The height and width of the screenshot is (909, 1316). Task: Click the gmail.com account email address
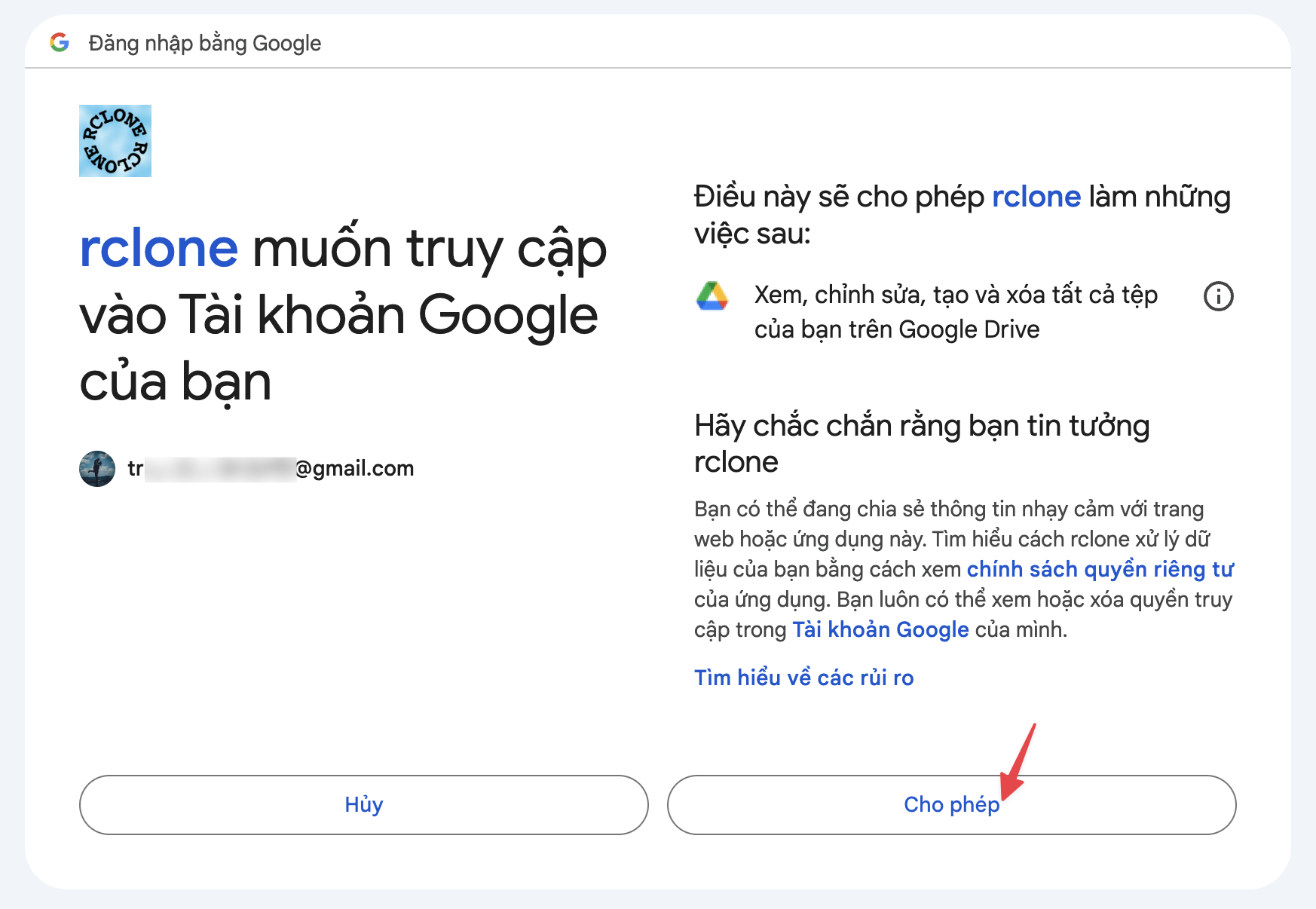(271, 468)
